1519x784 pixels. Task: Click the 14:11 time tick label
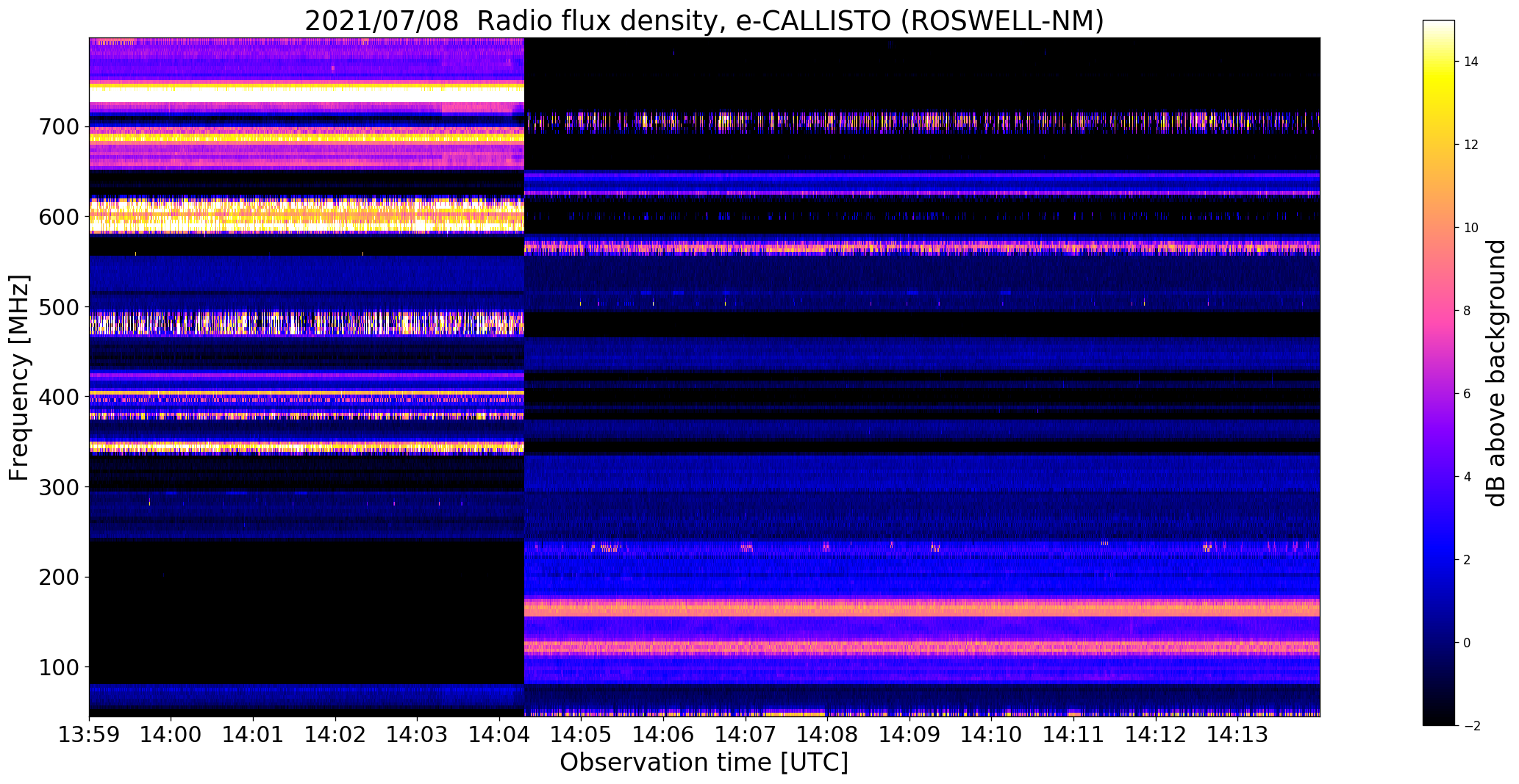pyautogui.click(x=1073, y=736)
